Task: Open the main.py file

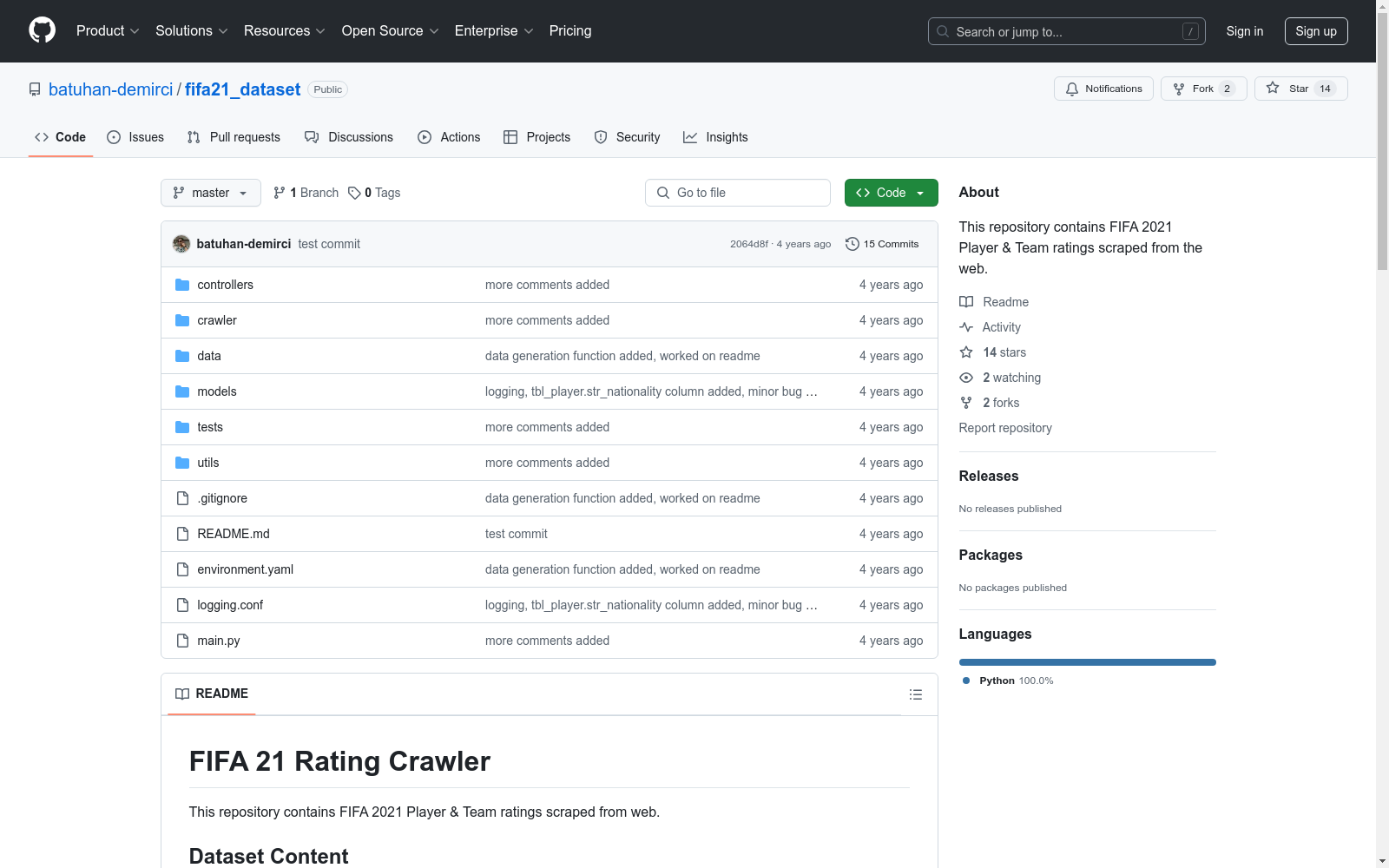Action: coord(218,641)
